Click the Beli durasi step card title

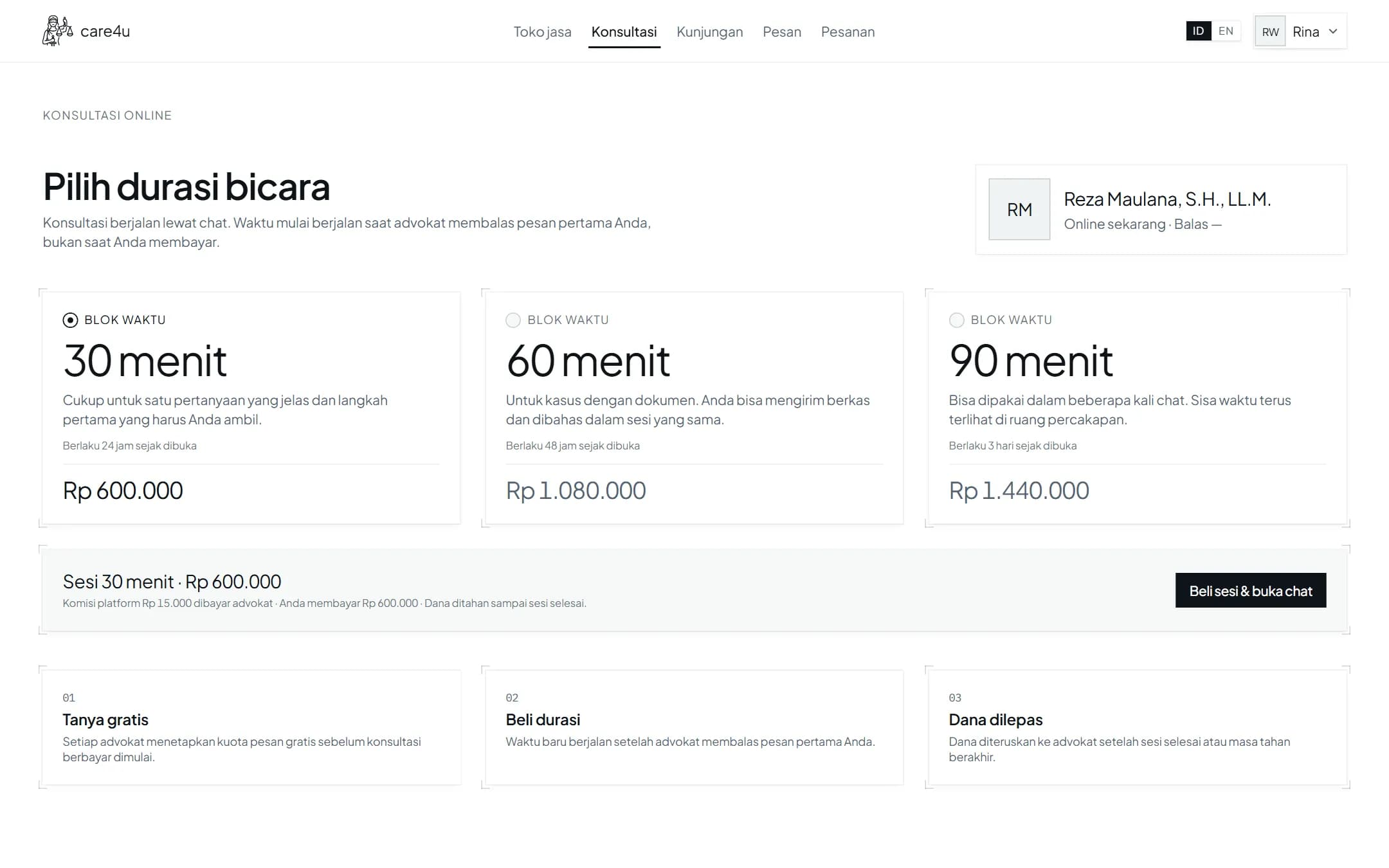click(x=543, y=719)
